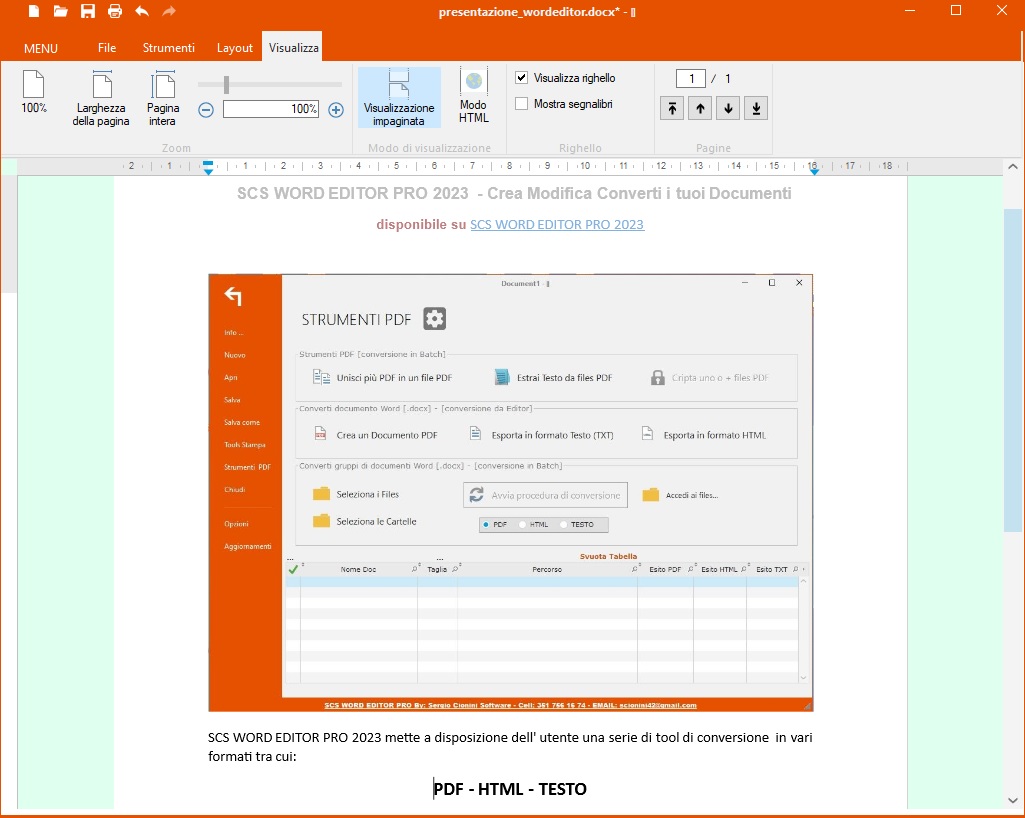The image size is (1025, 818).
Task: Click the zoom slider handle
Action: [x=227, y=85]
